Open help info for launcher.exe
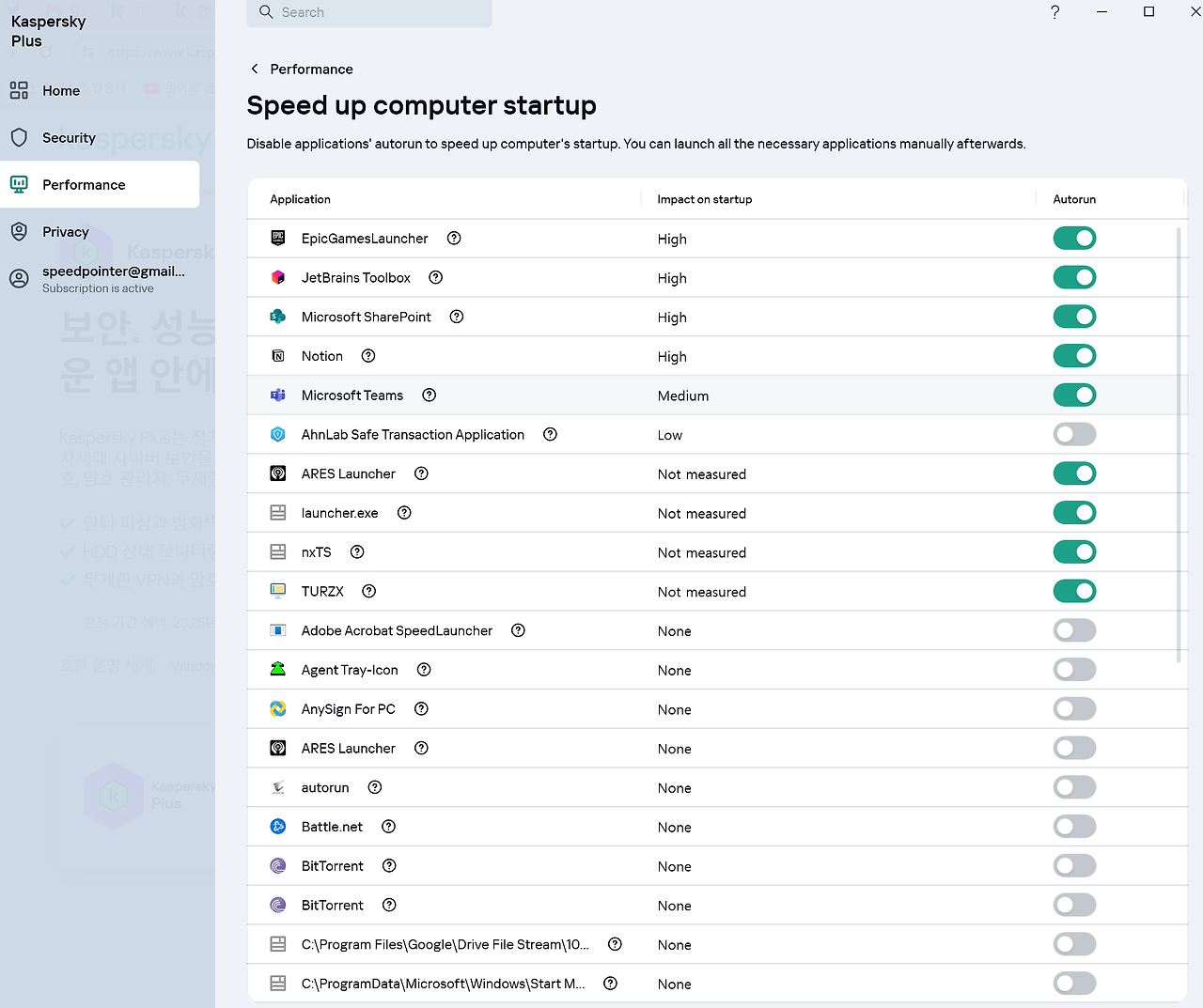The height and width of the screenshot is (1008, 1203). click(x=404, y=513)
